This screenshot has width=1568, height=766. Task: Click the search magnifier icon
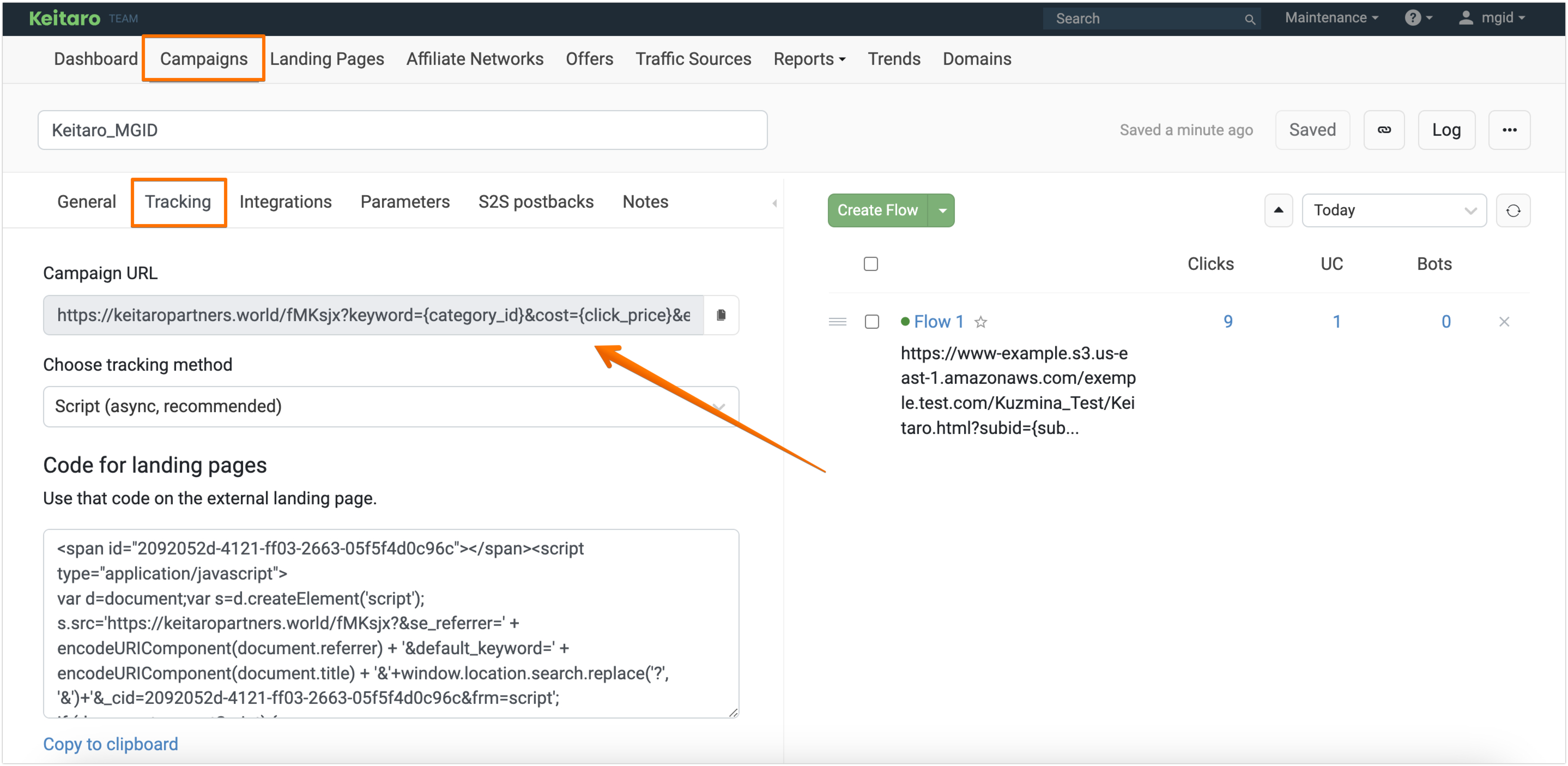[x=1250, y=19]
